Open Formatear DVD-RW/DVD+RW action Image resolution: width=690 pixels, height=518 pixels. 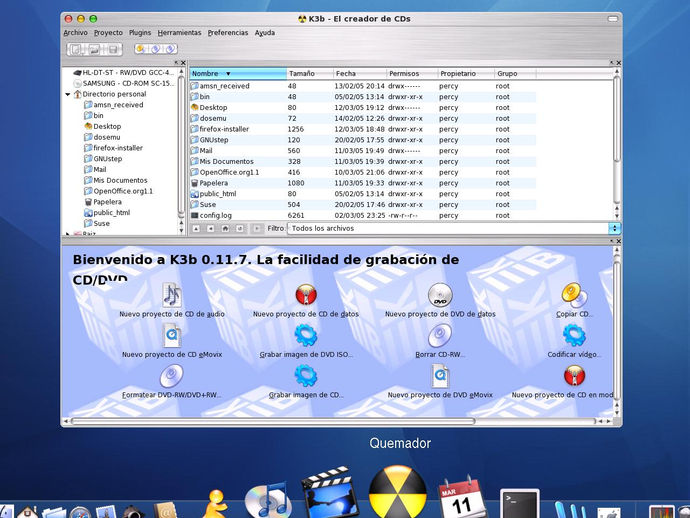[172, 382]
